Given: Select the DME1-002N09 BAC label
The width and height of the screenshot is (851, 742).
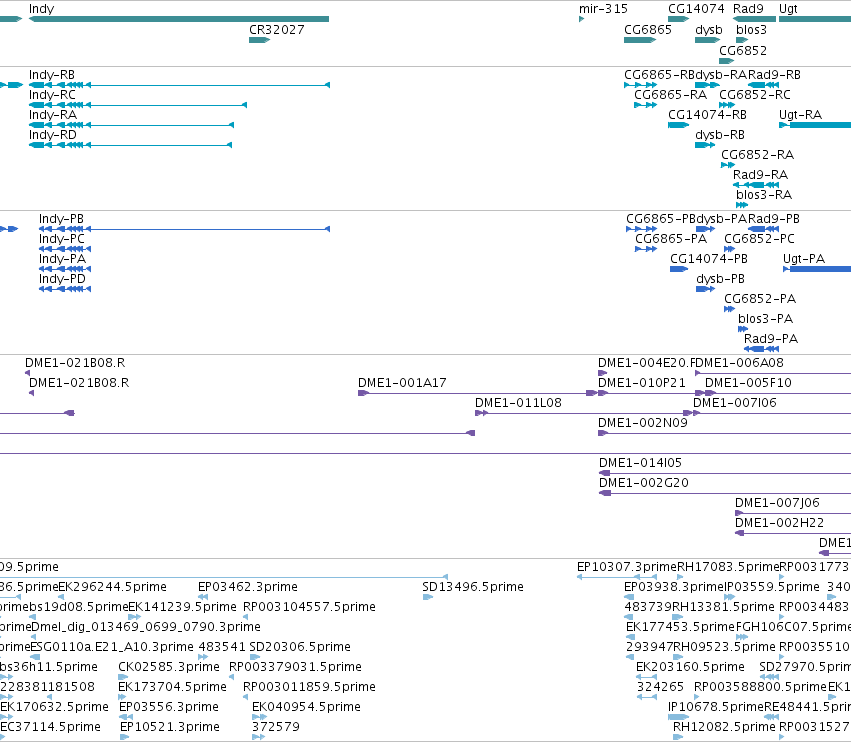Looking at the screenshot, I should (x=643, y=423).
